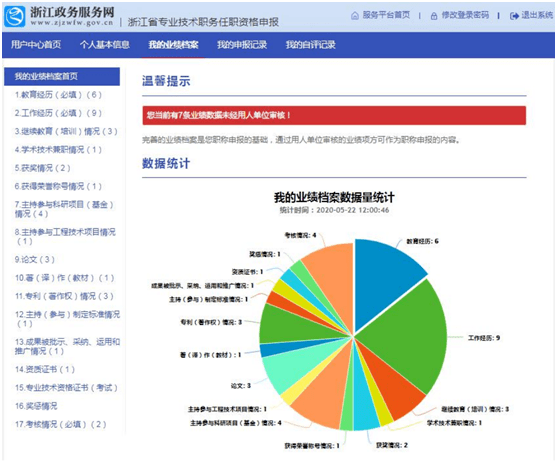Click 退出系统 to log out
557x471 pixels.
(x=537, y=15)
